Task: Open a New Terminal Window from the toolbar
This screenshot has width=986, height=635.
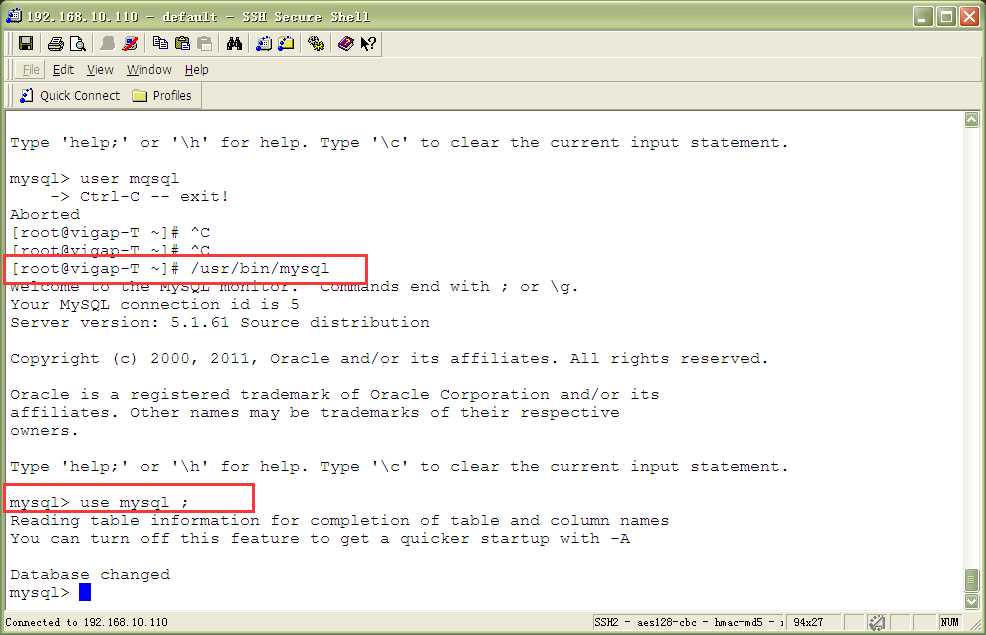Action: click(264, 43)
